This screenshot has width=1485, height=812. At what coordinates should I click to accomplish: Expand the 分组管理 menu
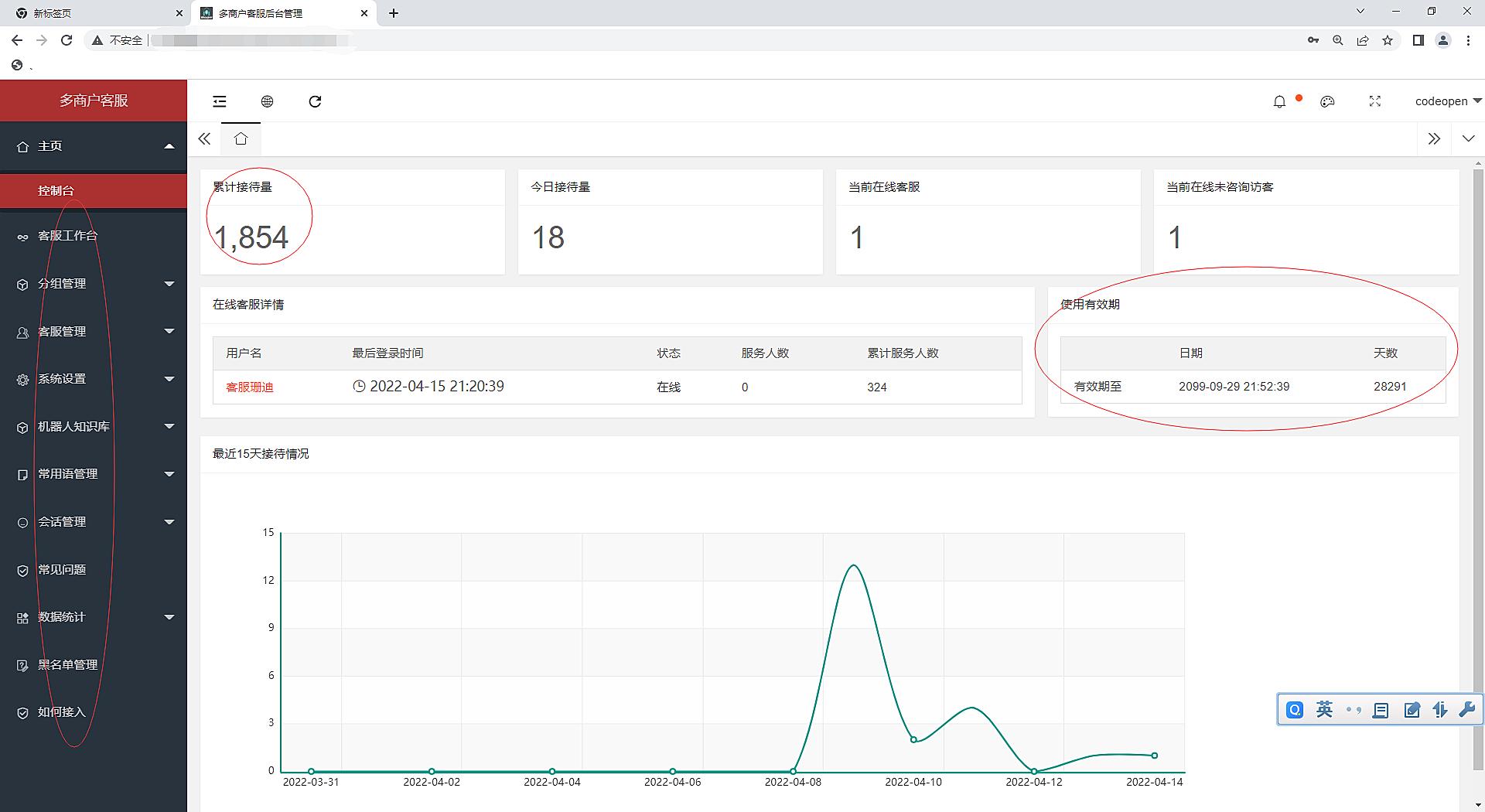pyautogui.click(x=93, y=284)
